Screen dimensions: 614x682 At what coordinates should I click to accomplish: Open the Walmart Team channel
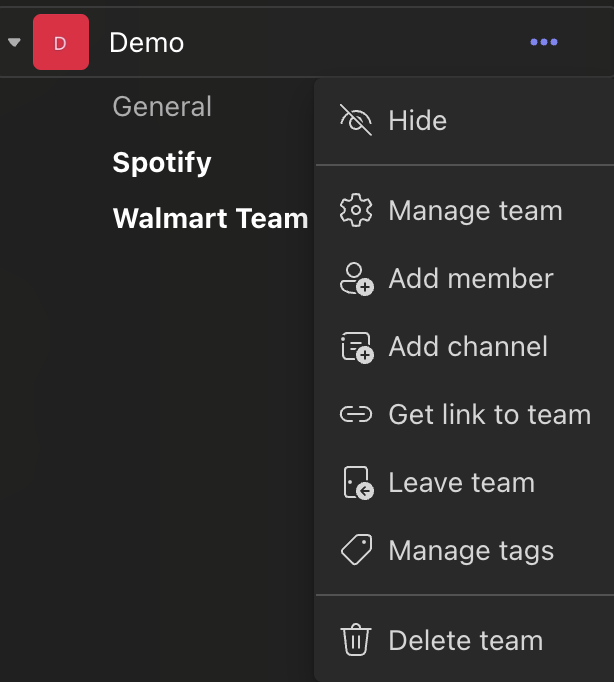click(210, 219)
